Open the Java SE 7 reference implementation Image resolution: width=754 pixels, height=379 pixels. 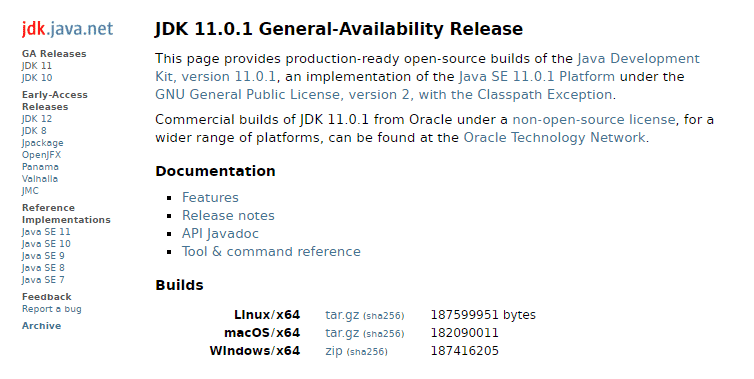43,280
